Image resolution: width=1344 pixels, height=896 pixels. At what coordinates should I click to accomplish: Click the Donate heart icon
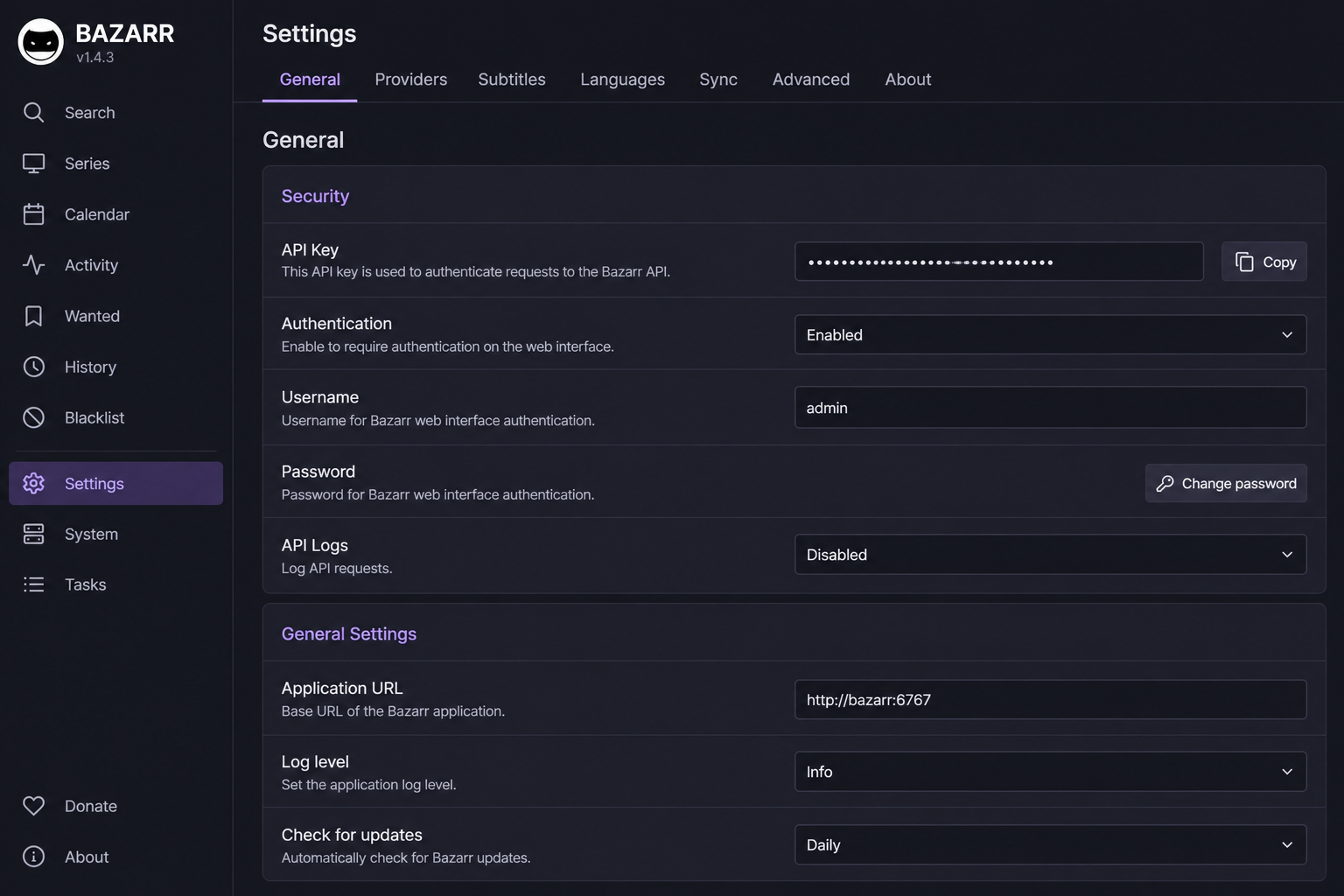click(33, 806)
